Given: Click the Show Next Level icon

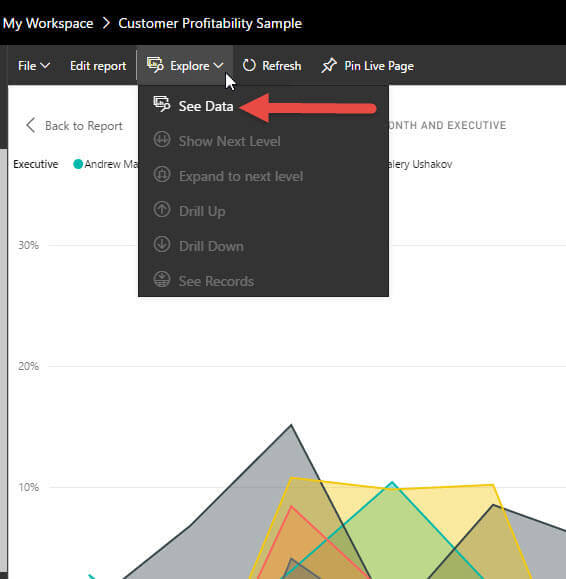Looking at the screenshot, I should pyautogui.click(x=162, y=140).
